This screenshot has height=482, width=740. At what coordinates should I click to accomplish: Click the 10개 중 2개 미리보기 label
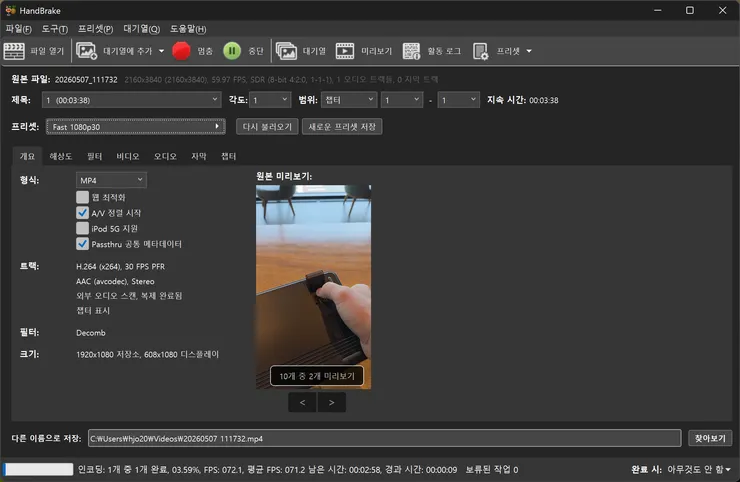click(x=317, y=376)
